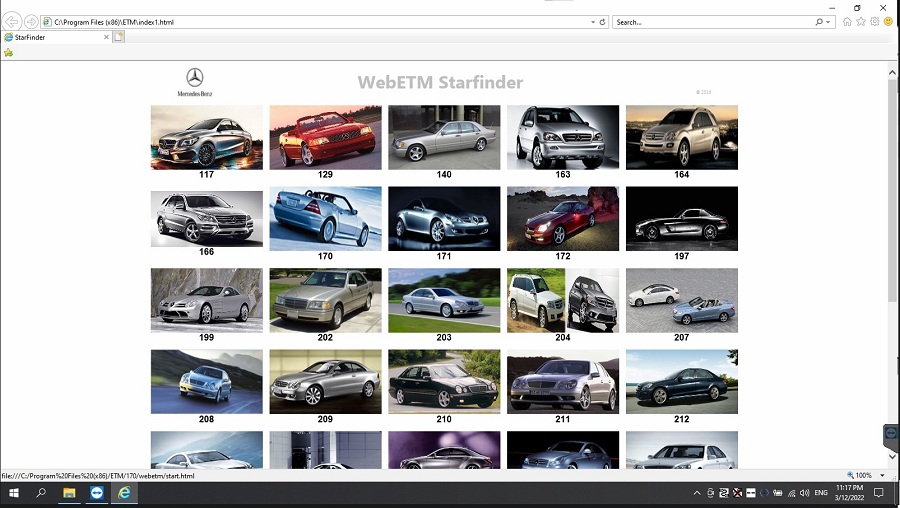This screenshot has height=508, width=900.
Task: Open the model 163 SUV thumbnail
Action: pyautogui.click(x=563, y=137)
